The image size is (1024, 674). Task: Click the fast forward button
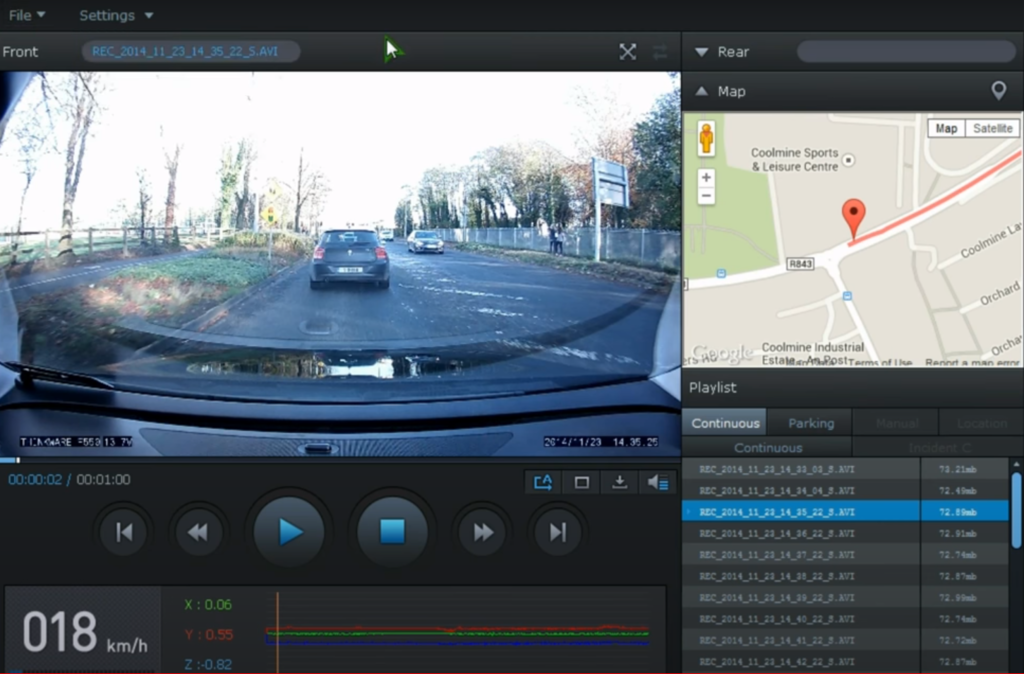click(x=483, y=532)
